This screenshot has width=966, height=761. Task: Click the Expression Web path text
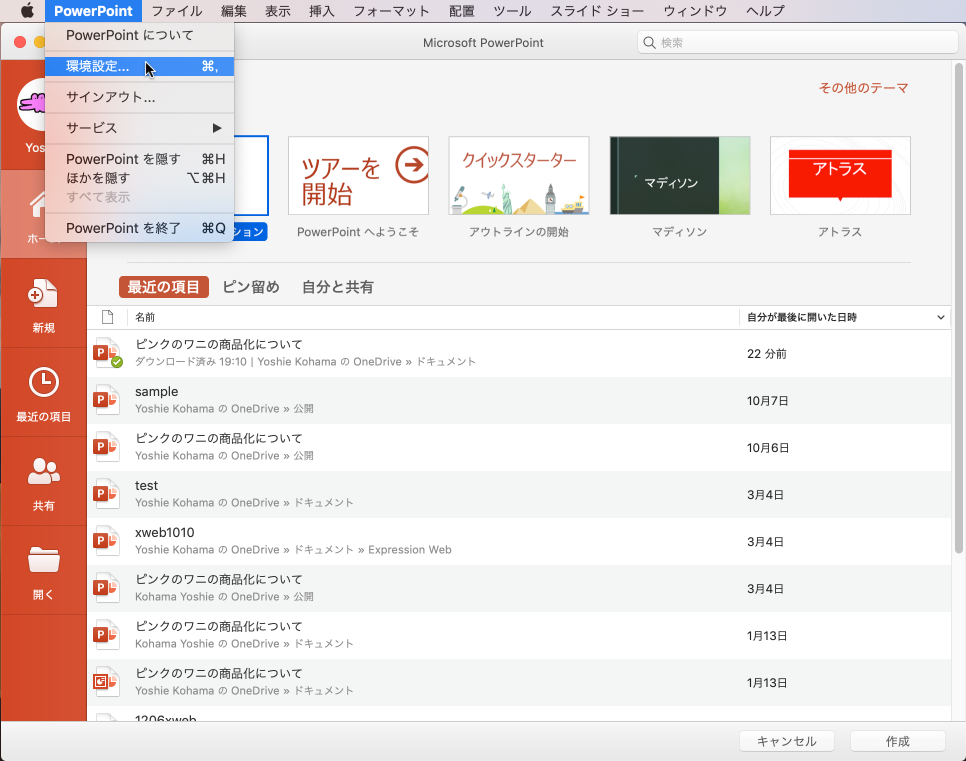pos(410,550)
